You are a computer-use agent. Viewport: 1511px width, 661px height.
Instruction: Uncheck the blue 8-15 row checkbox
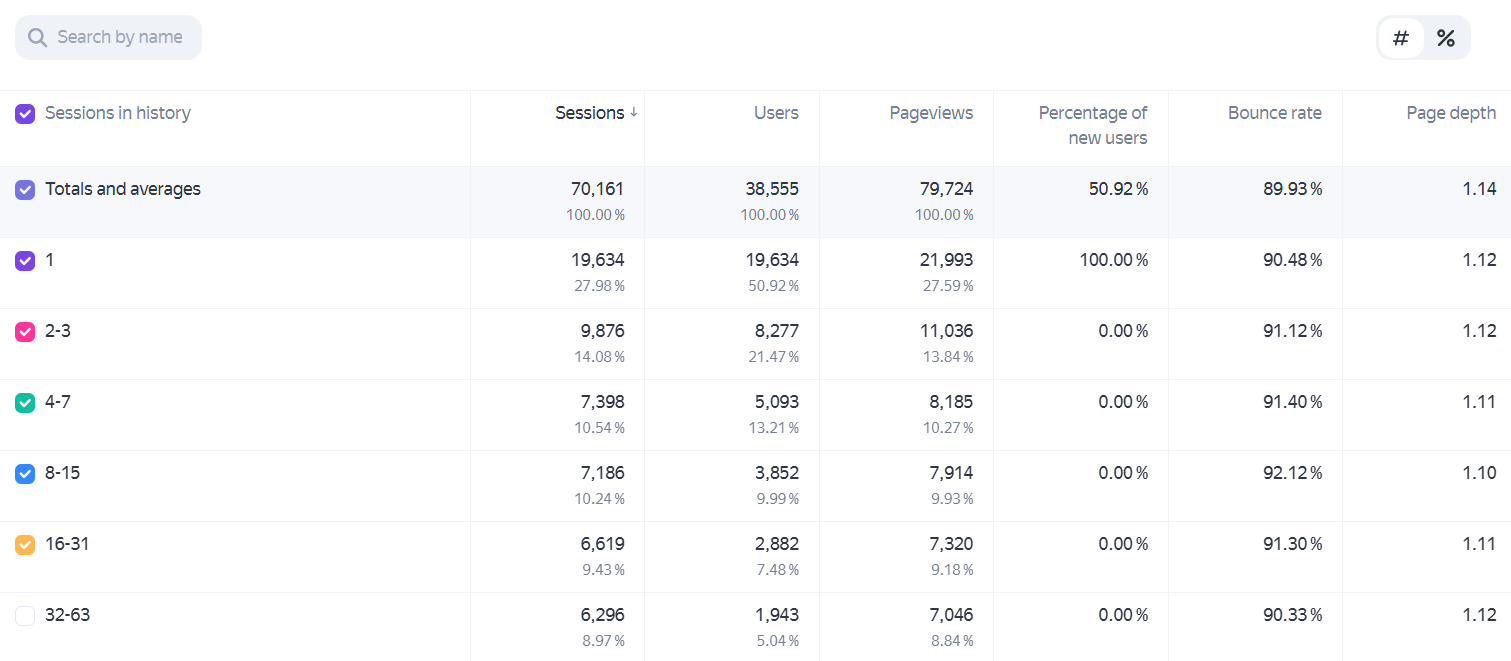(x=25, y=474)
